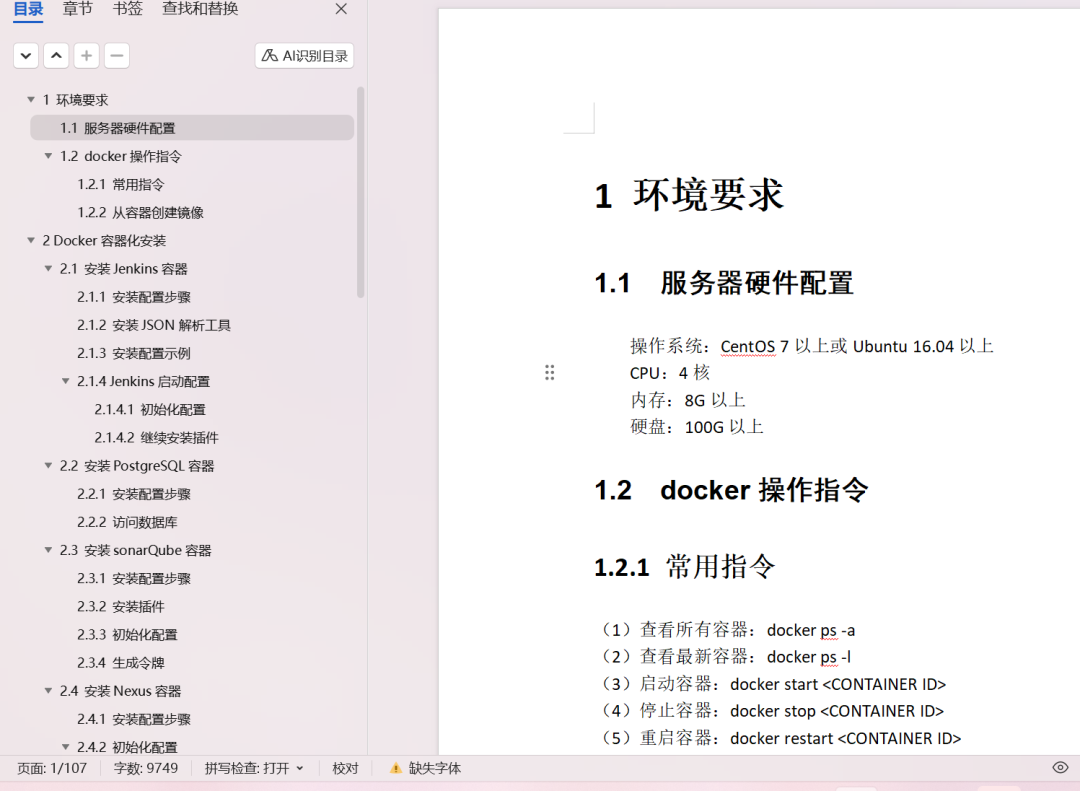Close the navigation pane
The width and height of the screenshot is (1080, 791).
(x=341, y=9)
